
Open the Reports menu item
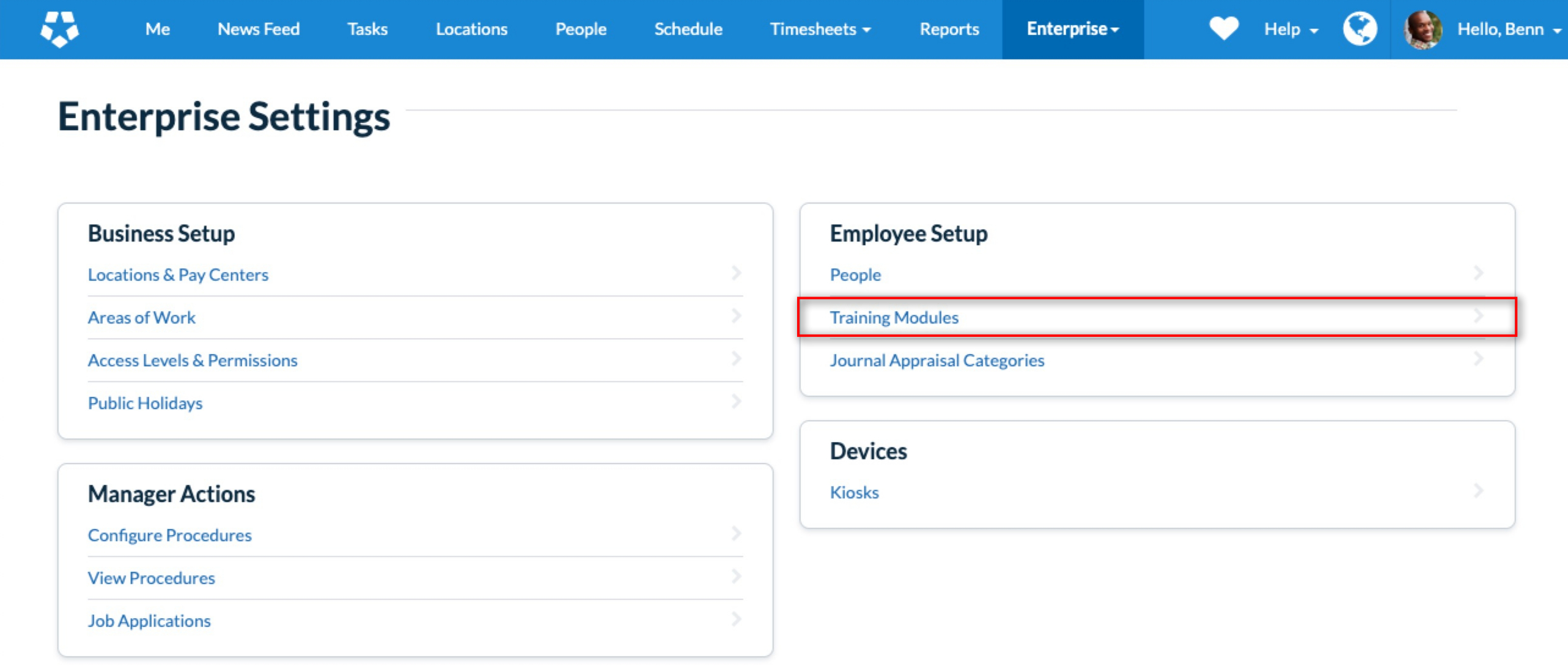949,29
